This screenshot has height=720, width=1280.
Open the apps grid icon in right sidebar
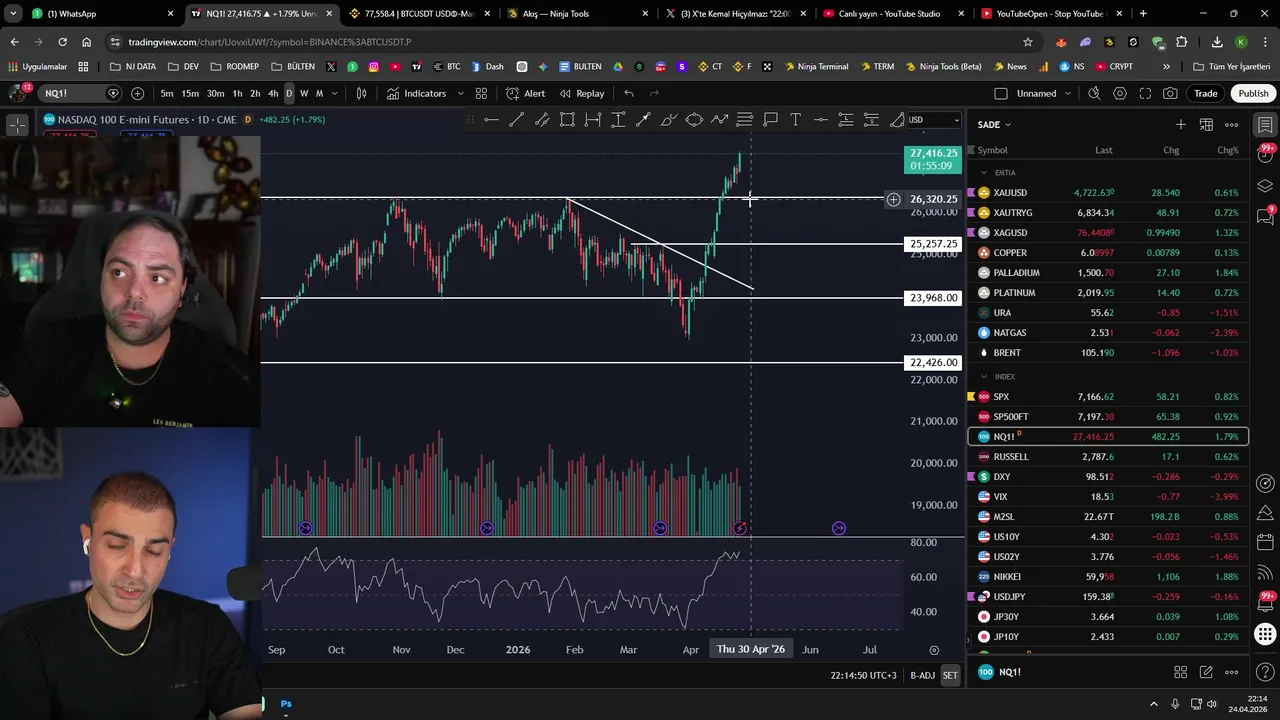tap(1265, 634)
